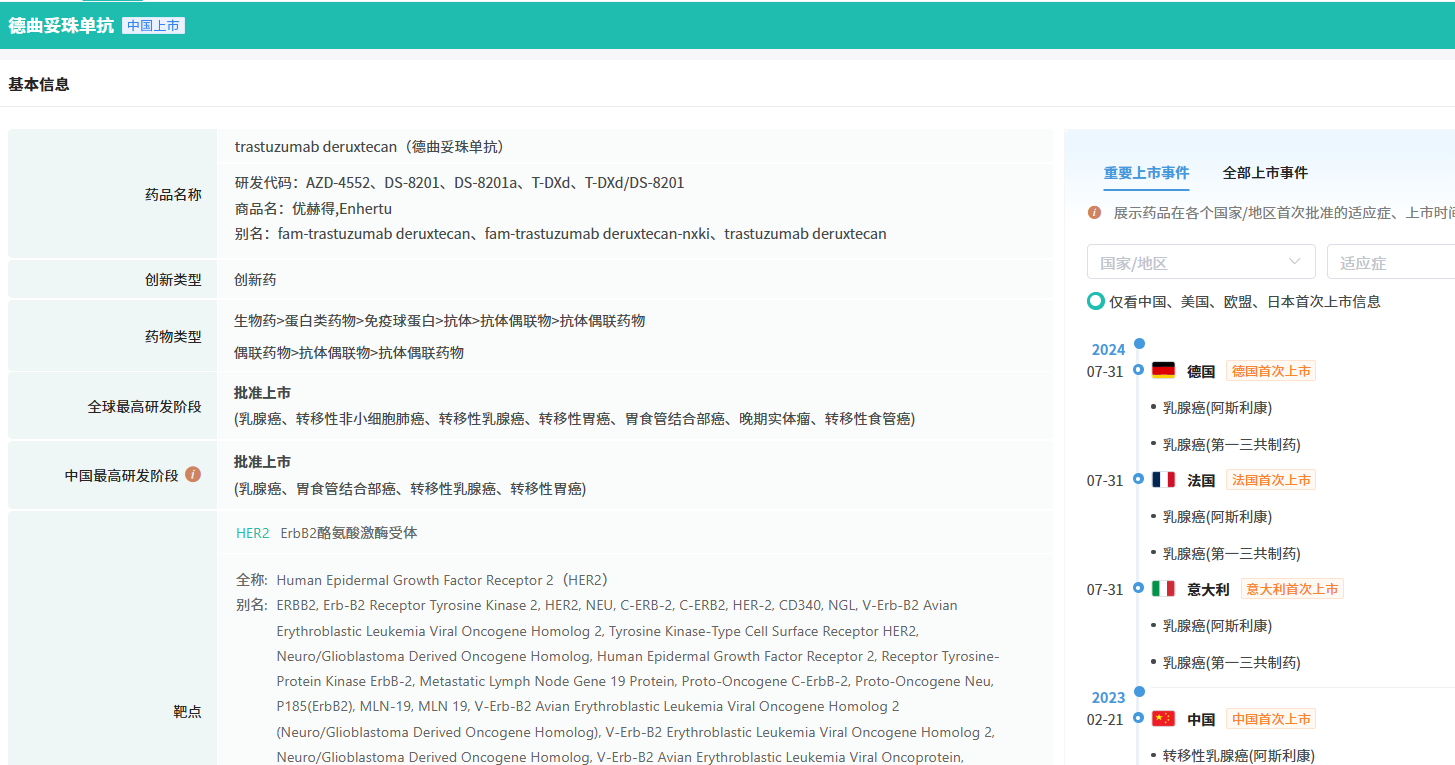1455x765 pixels.
Task: Click the 德国首次上市 tag
Action: click(1270, 371)
